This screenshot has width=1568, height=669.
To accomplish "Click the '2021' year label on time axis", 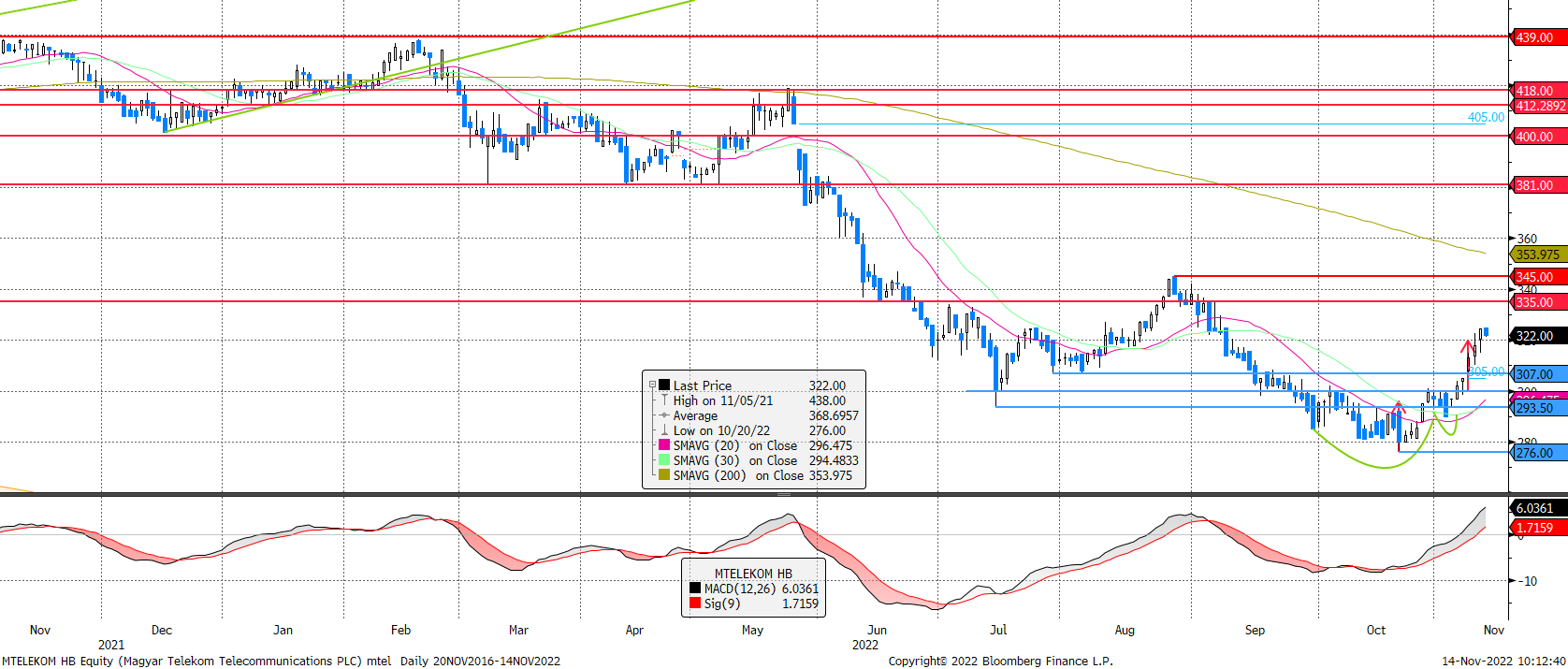I will coord(111,645).
